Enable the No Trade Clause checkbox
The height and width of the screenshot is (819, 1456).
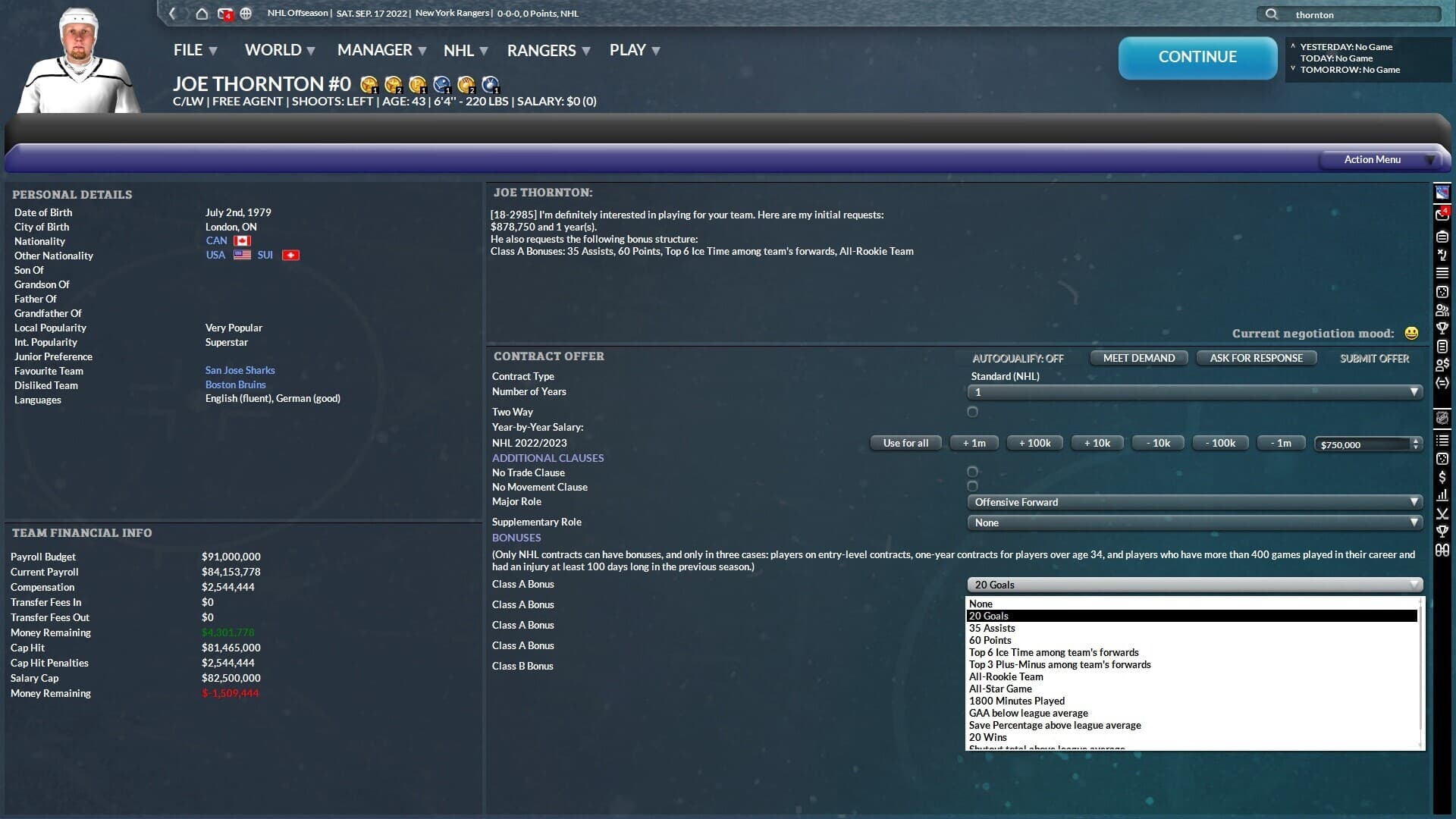tap(973, 472)
